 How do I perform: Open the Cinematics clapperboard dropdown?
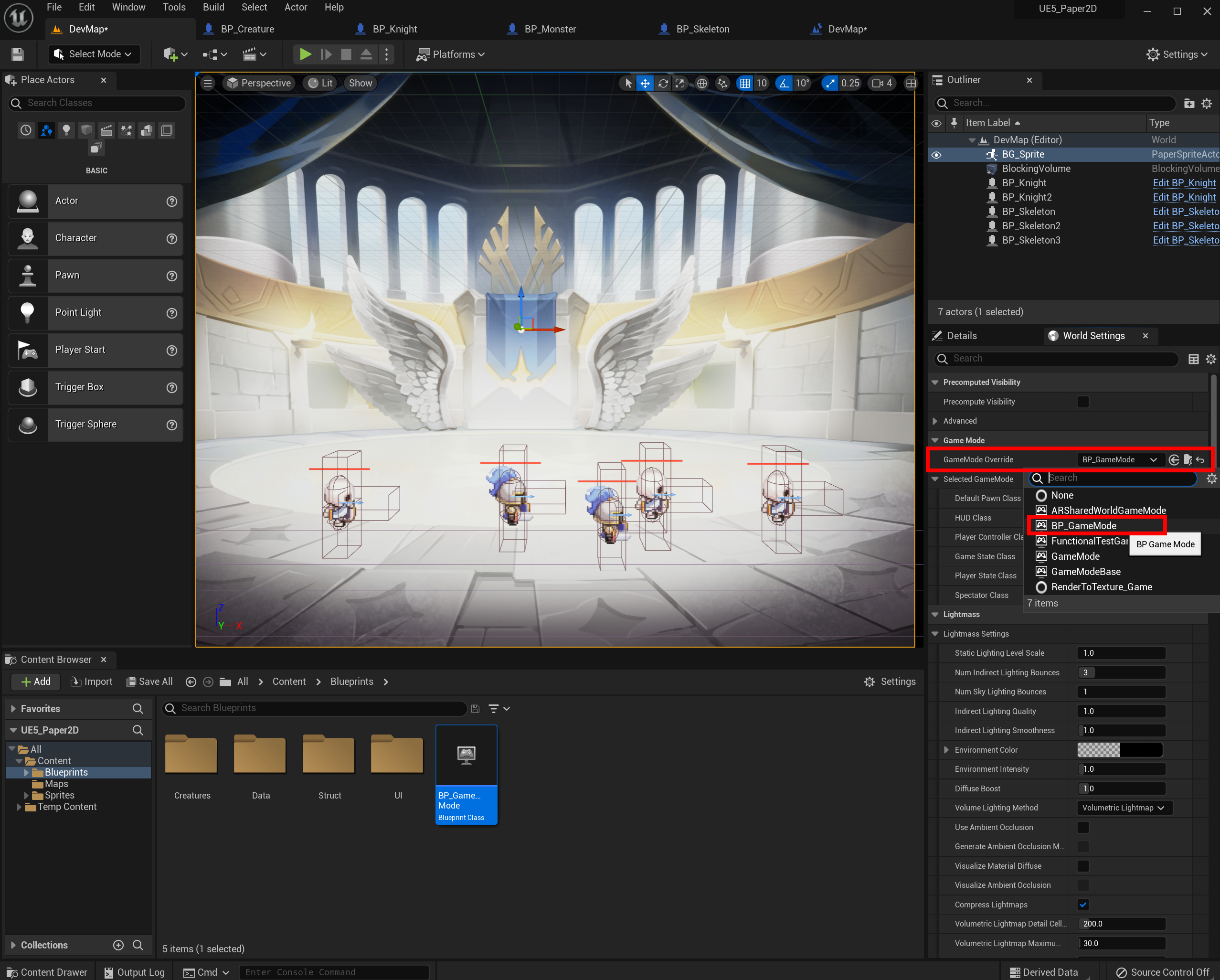[x=254, y=54]
